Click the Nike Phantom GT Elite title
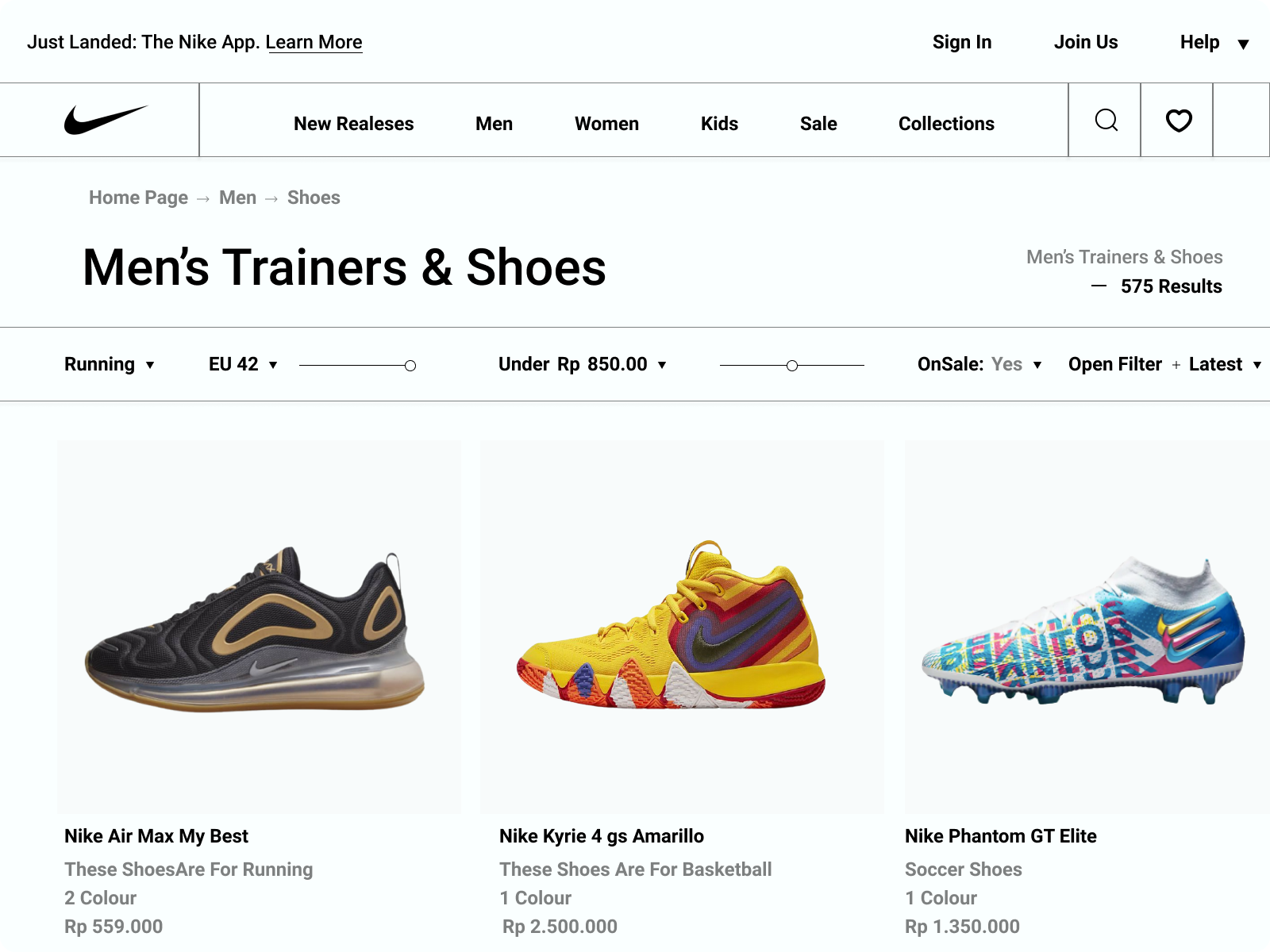Screen dimensions: 1270x952 [1001, 836]
